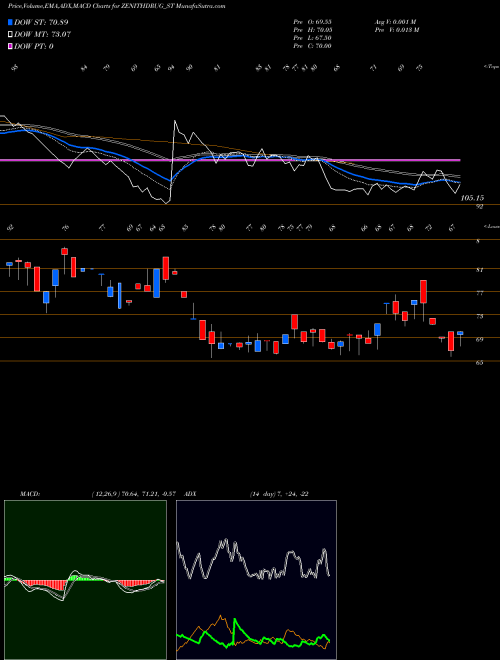Click the 77 level on the candlestick axis

pyautogui.click(x=479, y=293)
